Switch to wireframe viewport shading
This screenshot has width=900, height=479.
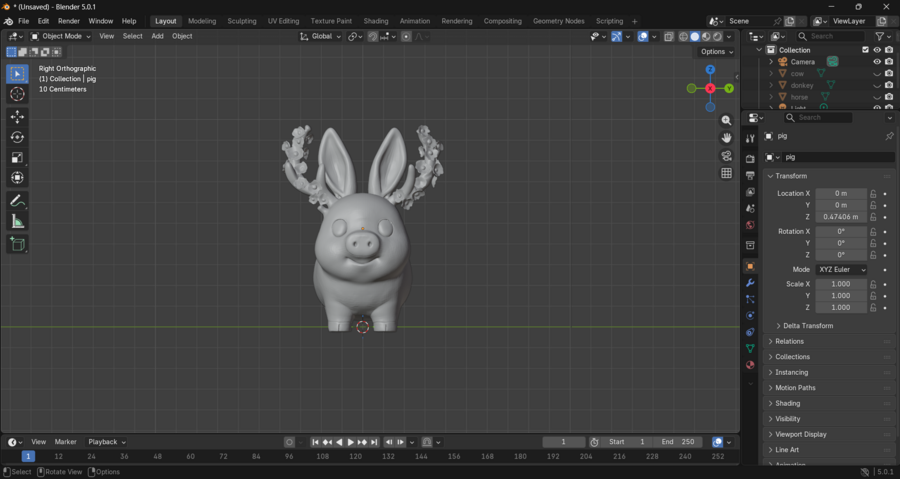point(684,37)
